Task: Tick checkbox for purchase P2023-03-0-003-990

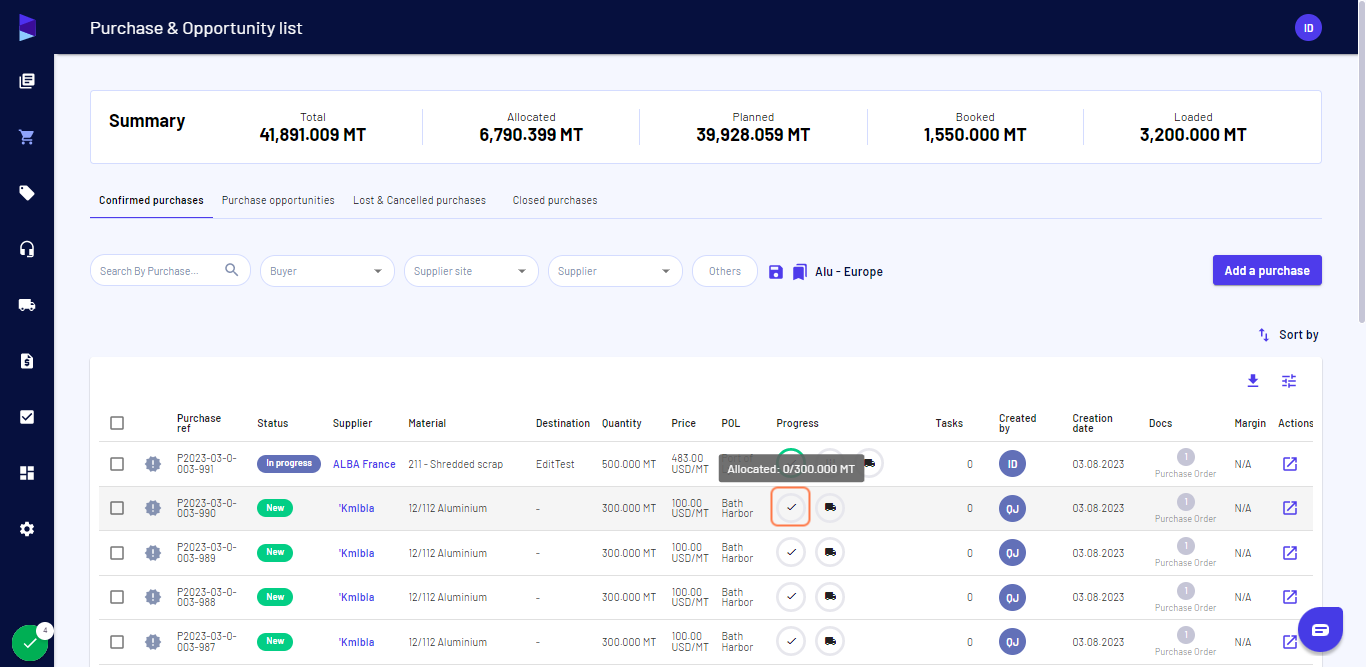Action: pos(117,508)
